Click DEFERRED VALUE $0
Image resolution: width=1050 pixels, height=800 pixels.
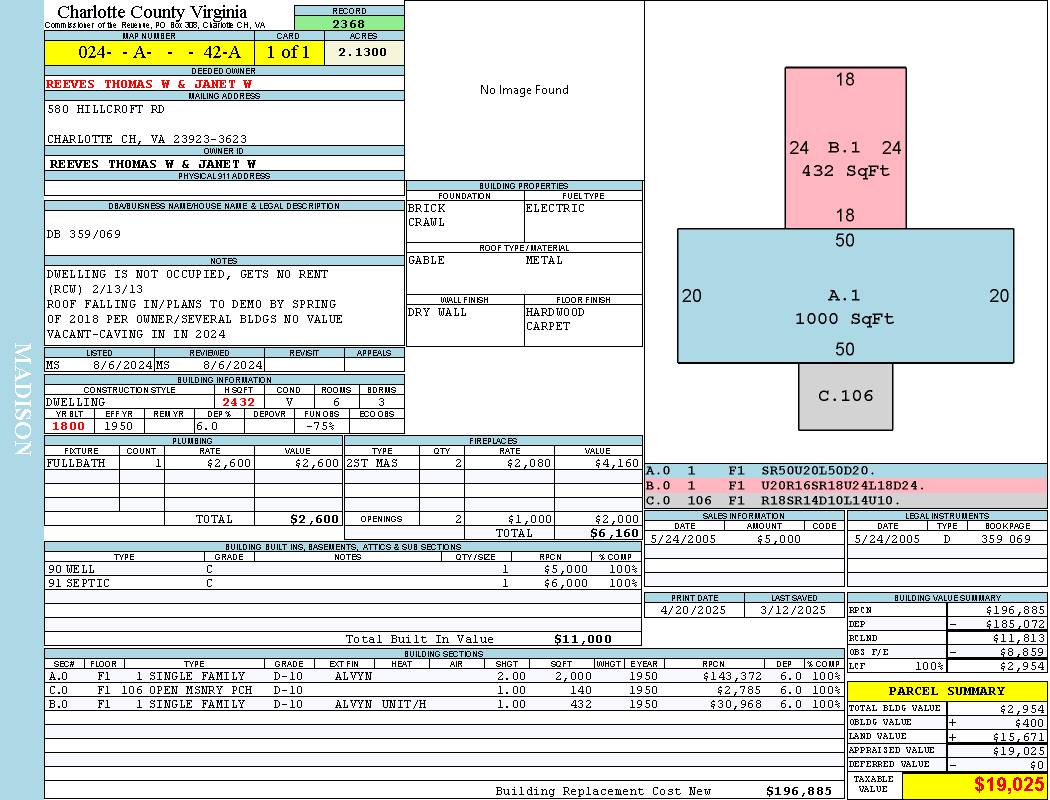[x=1037, y=765]
